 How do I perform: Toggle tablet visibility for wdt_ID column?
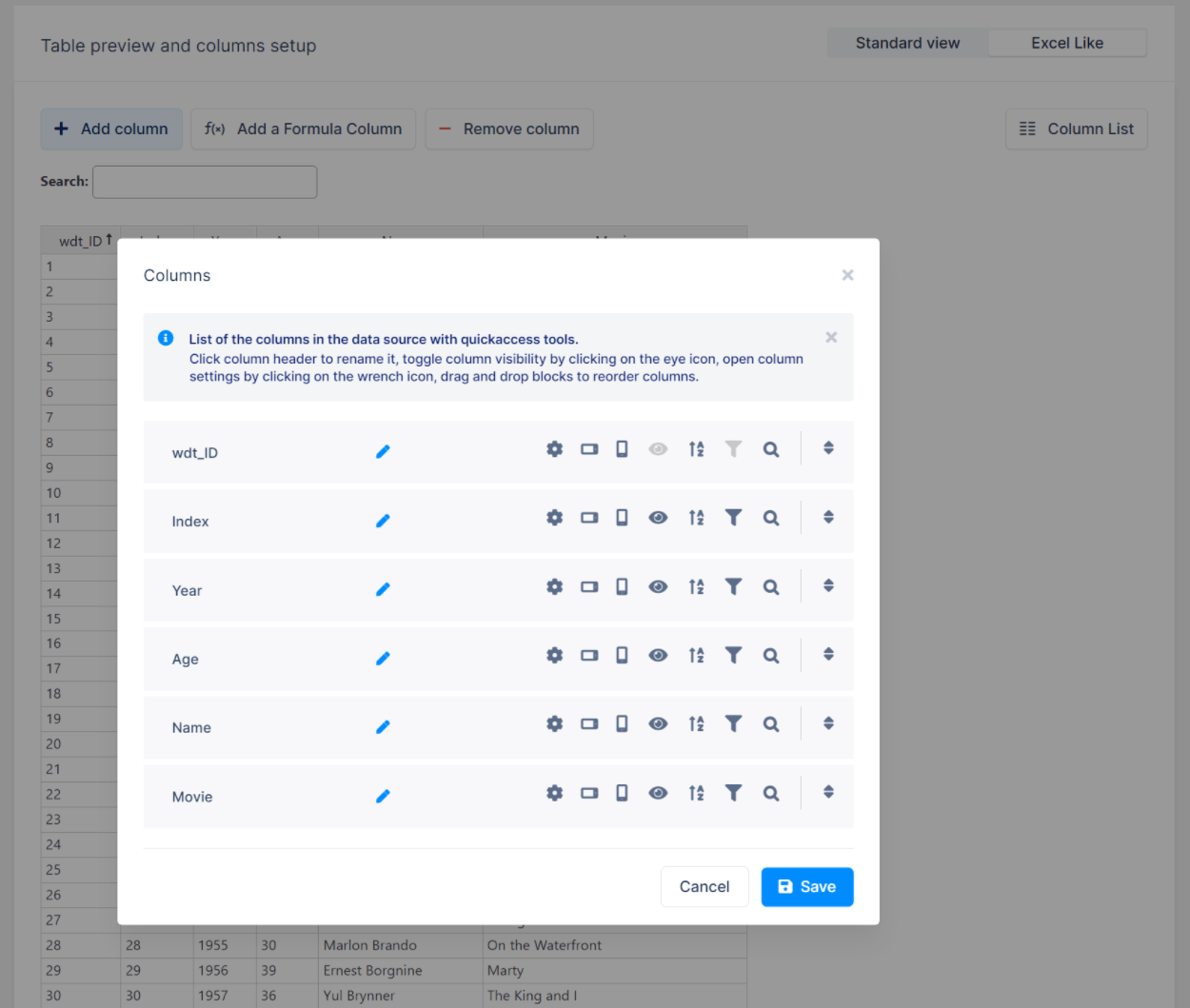[x=589, y=448]
